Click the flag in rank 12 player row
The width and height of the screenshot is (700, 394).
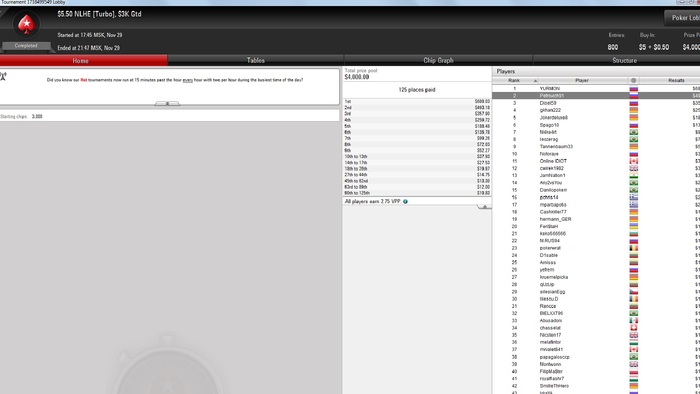[633, 169]
